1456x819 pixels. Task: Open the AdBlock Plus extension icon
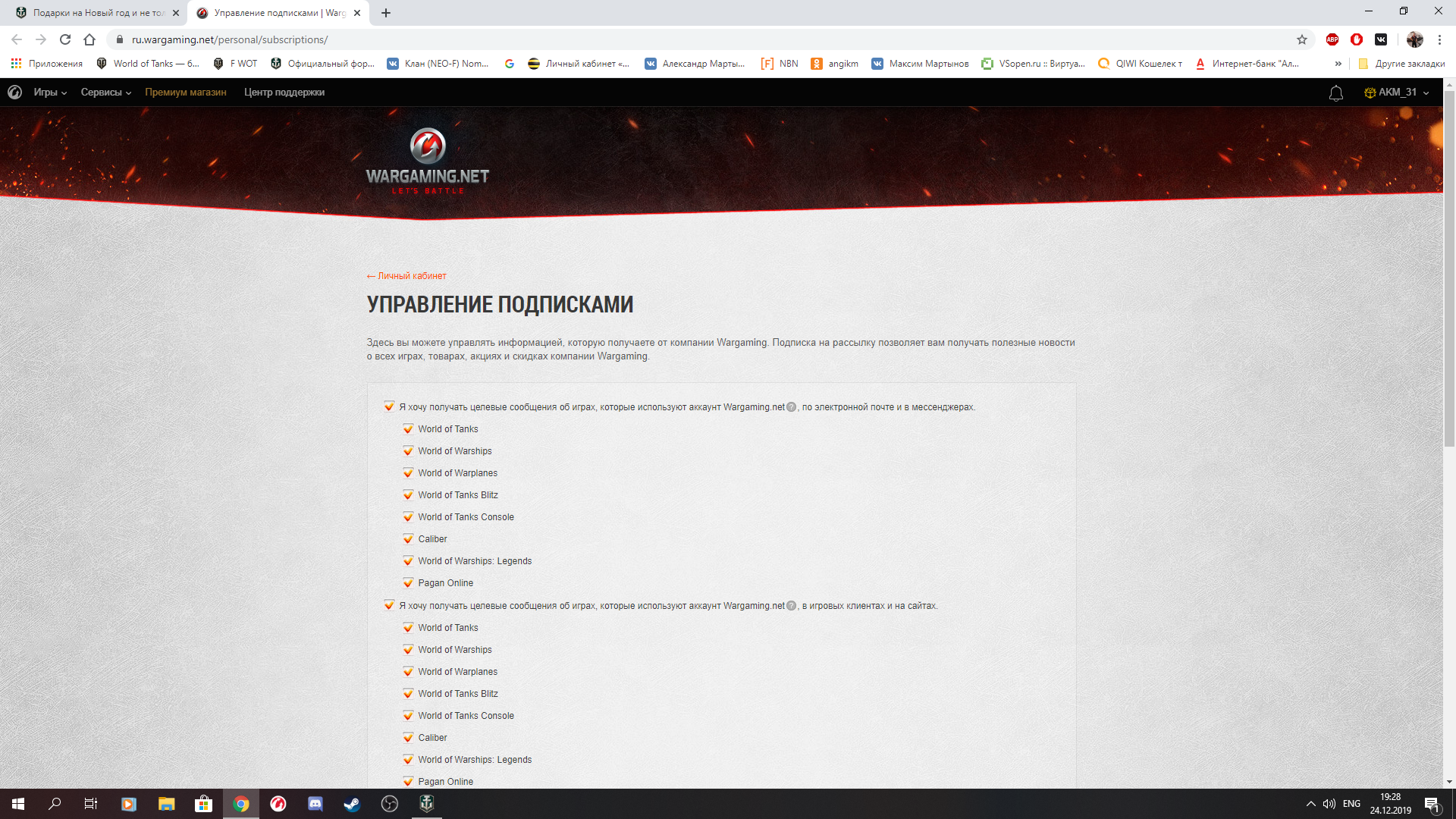1332,39
